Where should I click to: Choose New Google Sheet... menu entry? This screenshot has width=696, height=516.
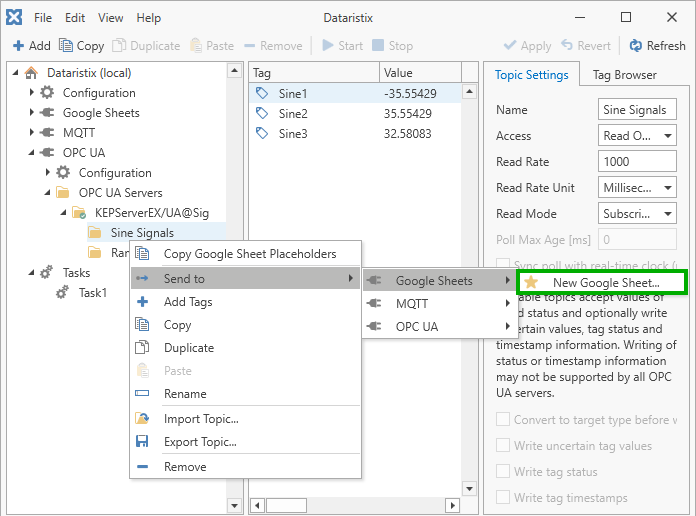pos(602,282)
